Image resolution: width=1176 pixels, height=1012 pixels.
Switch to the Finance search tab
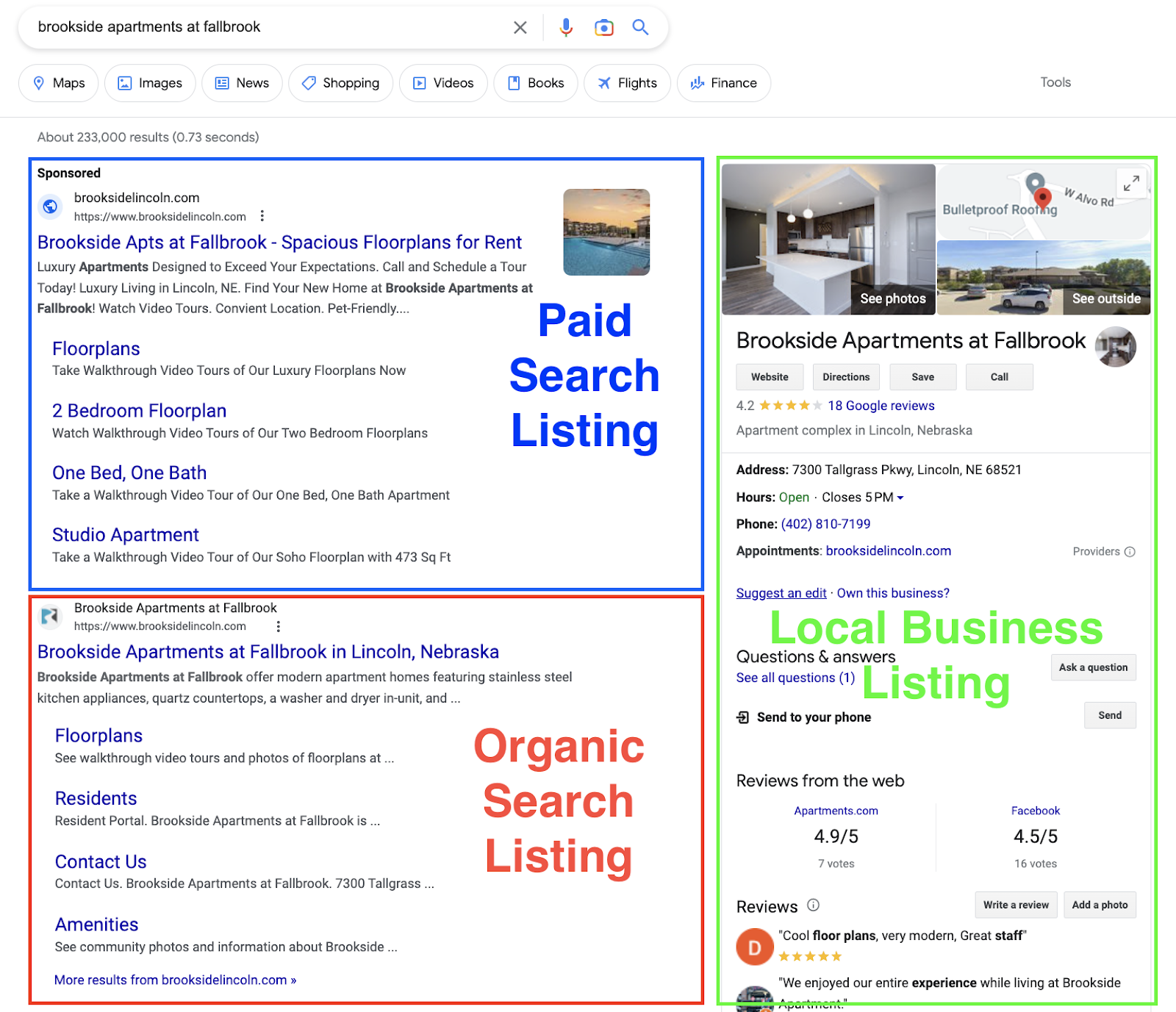point(724,83)
